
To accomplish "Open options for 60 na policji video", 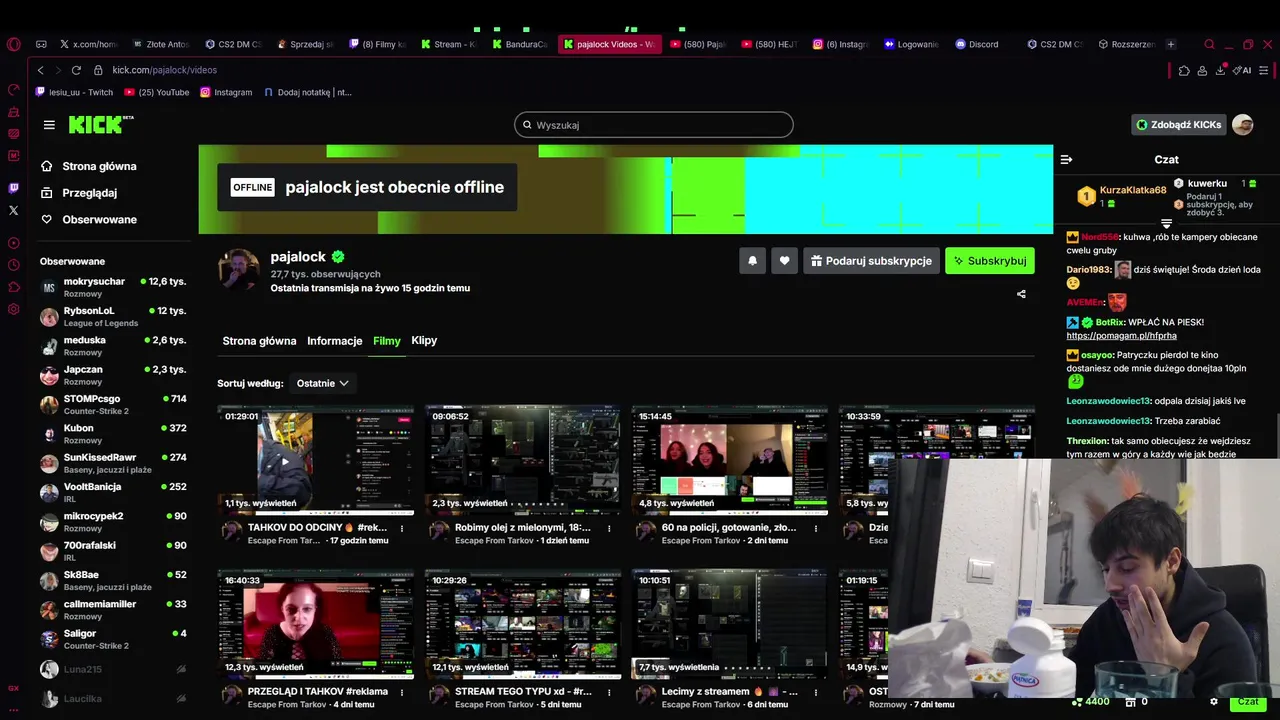I will [816, 528].
